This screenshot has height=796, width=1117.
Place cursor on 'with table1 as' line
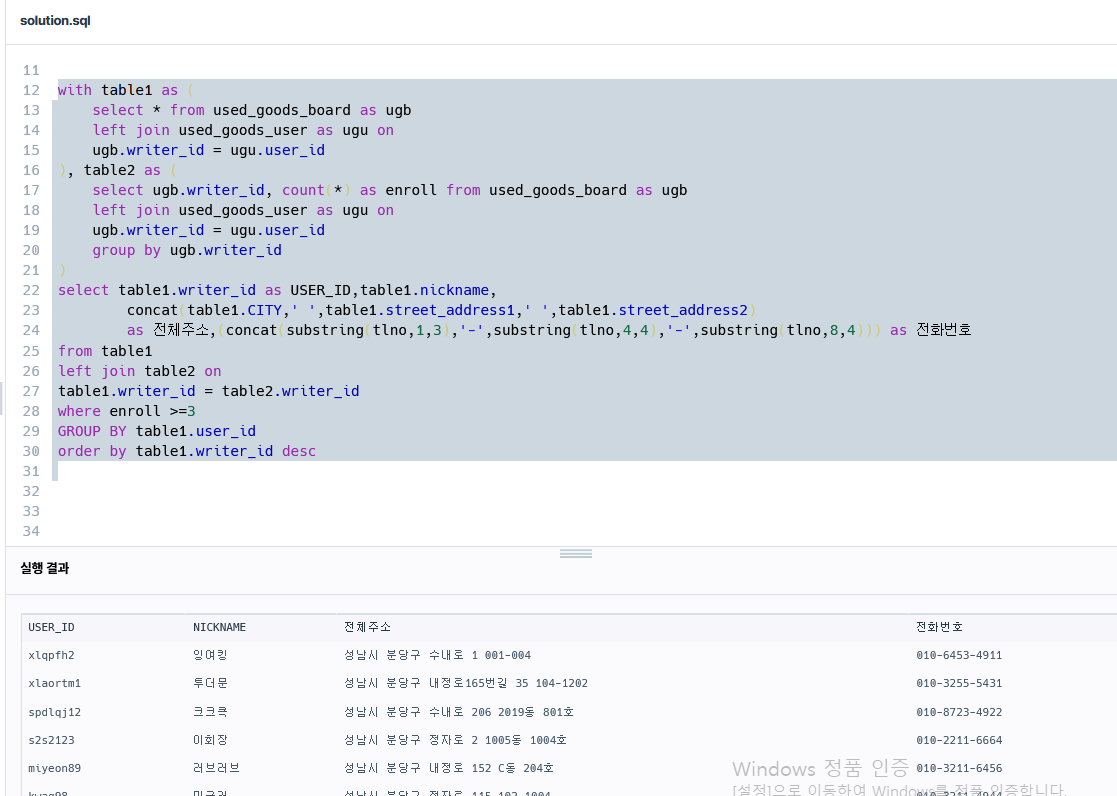(x=125, y=91)
